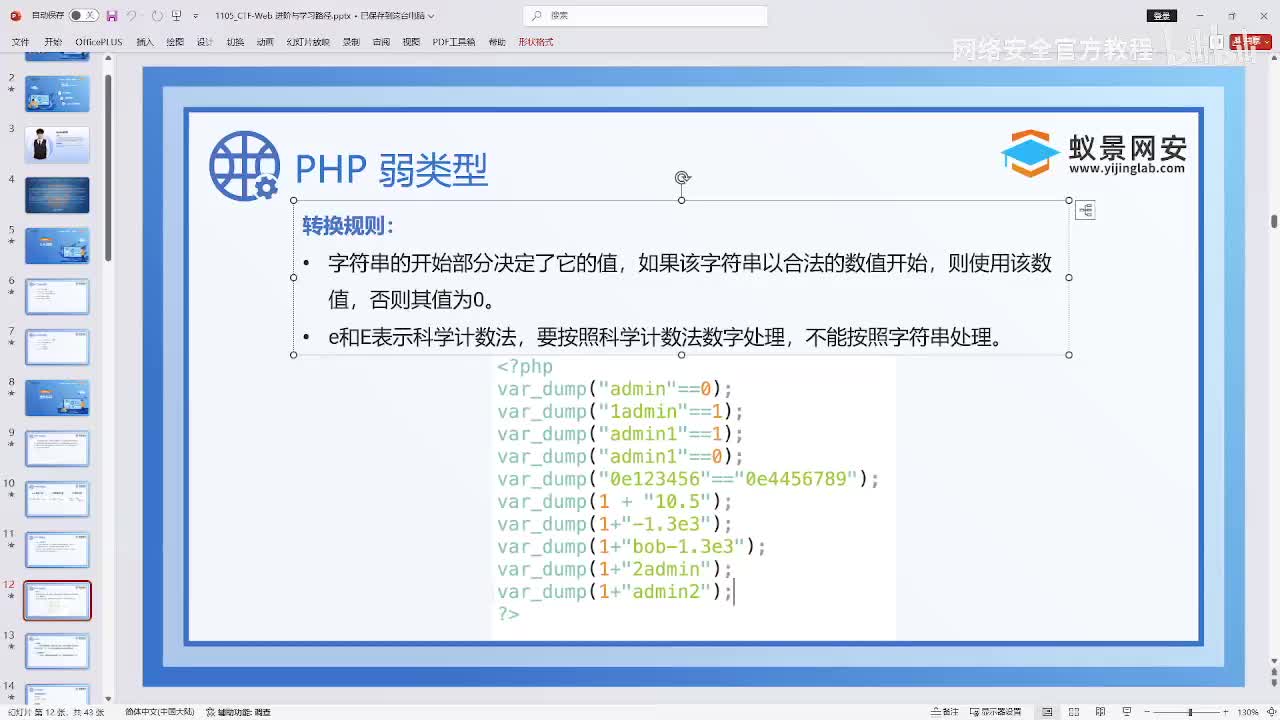This screenshot has height=720, width=1280.
Task: Click the var_dump("admin"==0) code line
Action: pyautogui.click(x=615, y=389)
